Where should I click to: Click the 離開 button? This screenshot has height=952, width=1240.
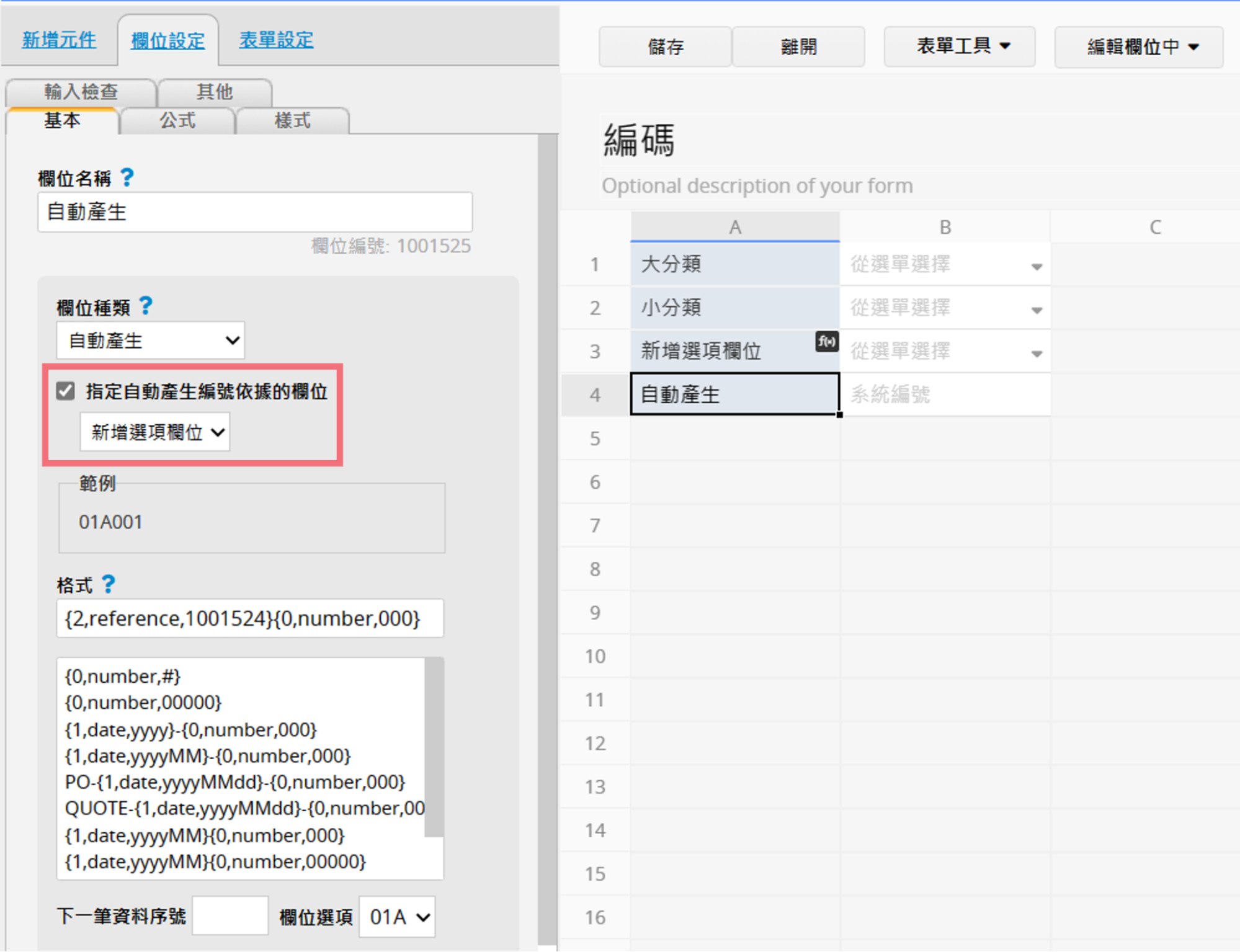tap(798, 47)
